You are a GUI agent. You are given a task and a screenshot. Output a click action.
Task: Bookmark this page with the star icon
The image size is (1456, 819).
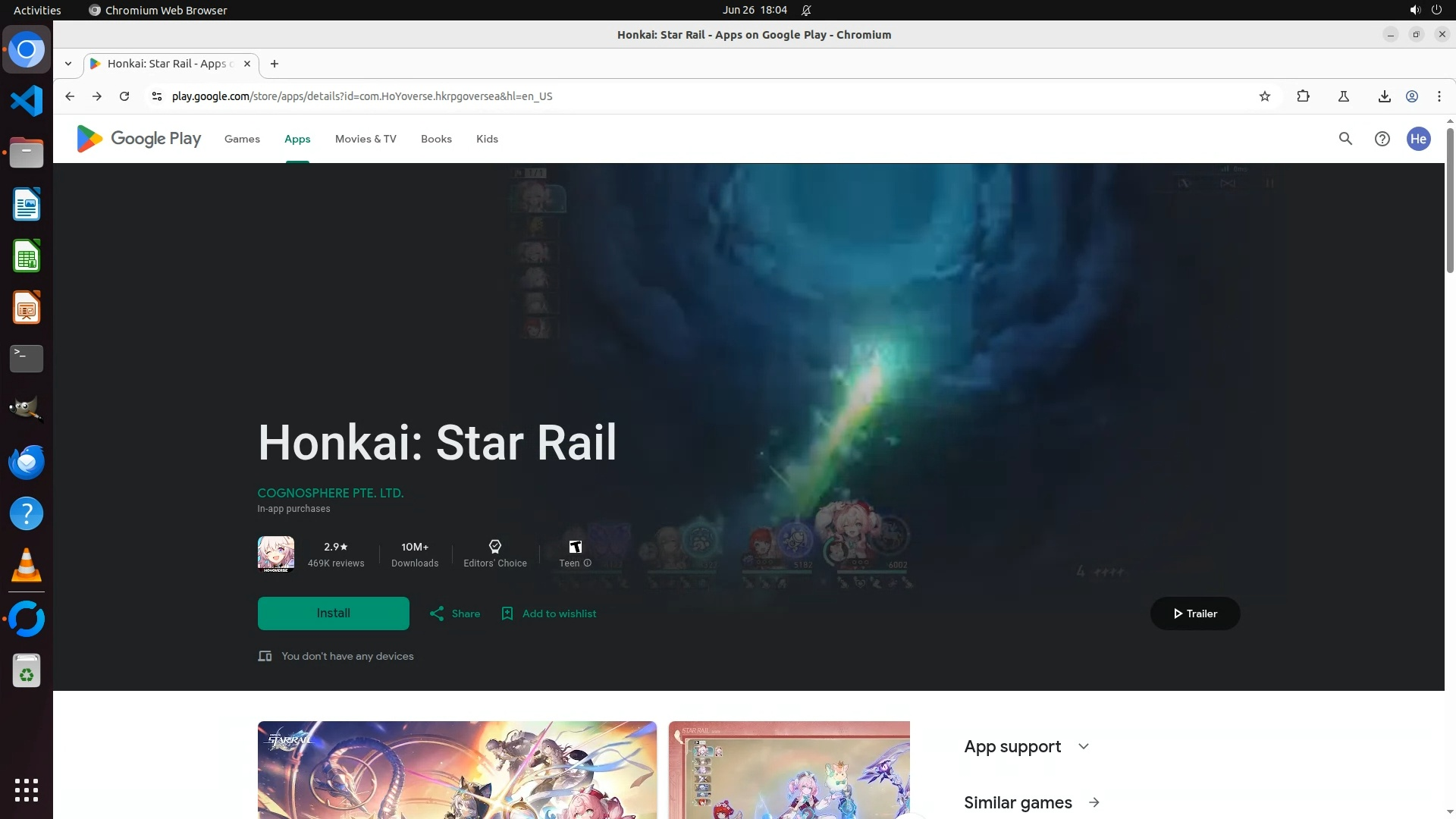(1264, 96)
